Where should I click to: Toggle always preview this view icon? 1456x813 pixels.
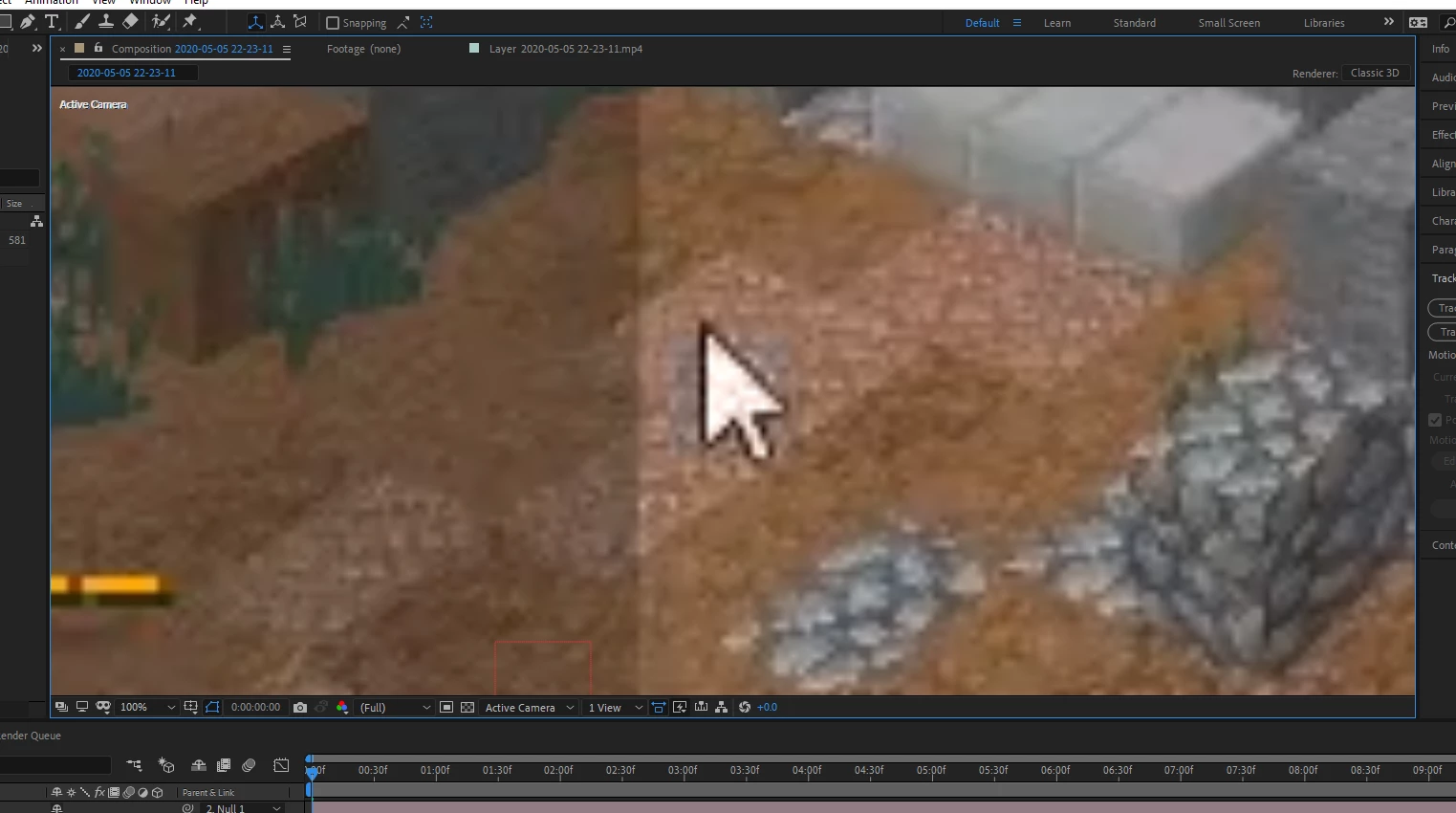pos(61,707)
